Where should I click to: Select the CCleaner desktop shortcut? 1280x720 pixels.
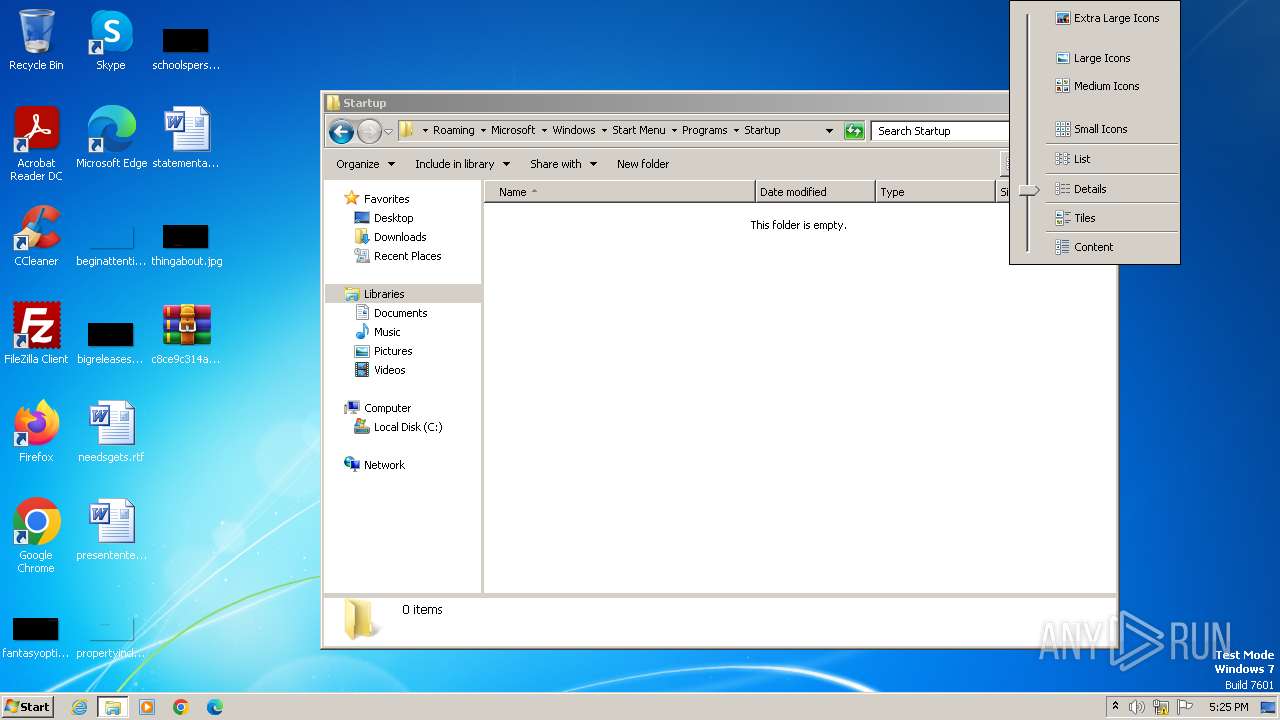[x=36, y=236]
